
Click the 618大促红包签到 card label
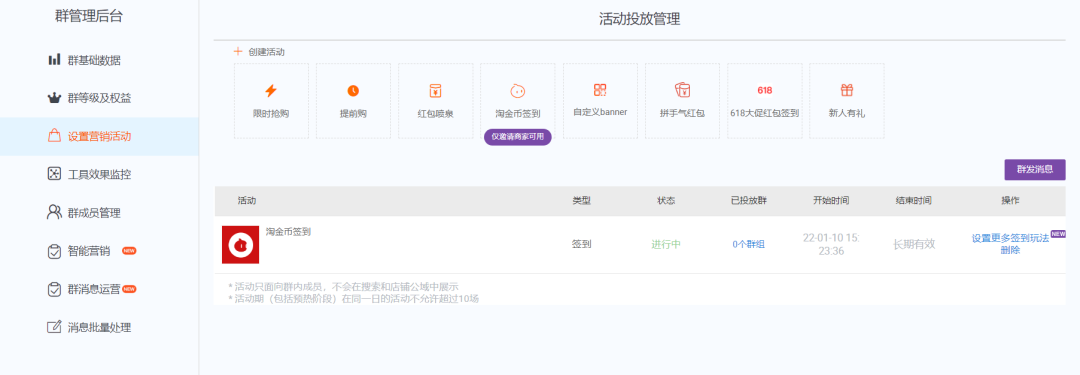click(x=765, y=113)
